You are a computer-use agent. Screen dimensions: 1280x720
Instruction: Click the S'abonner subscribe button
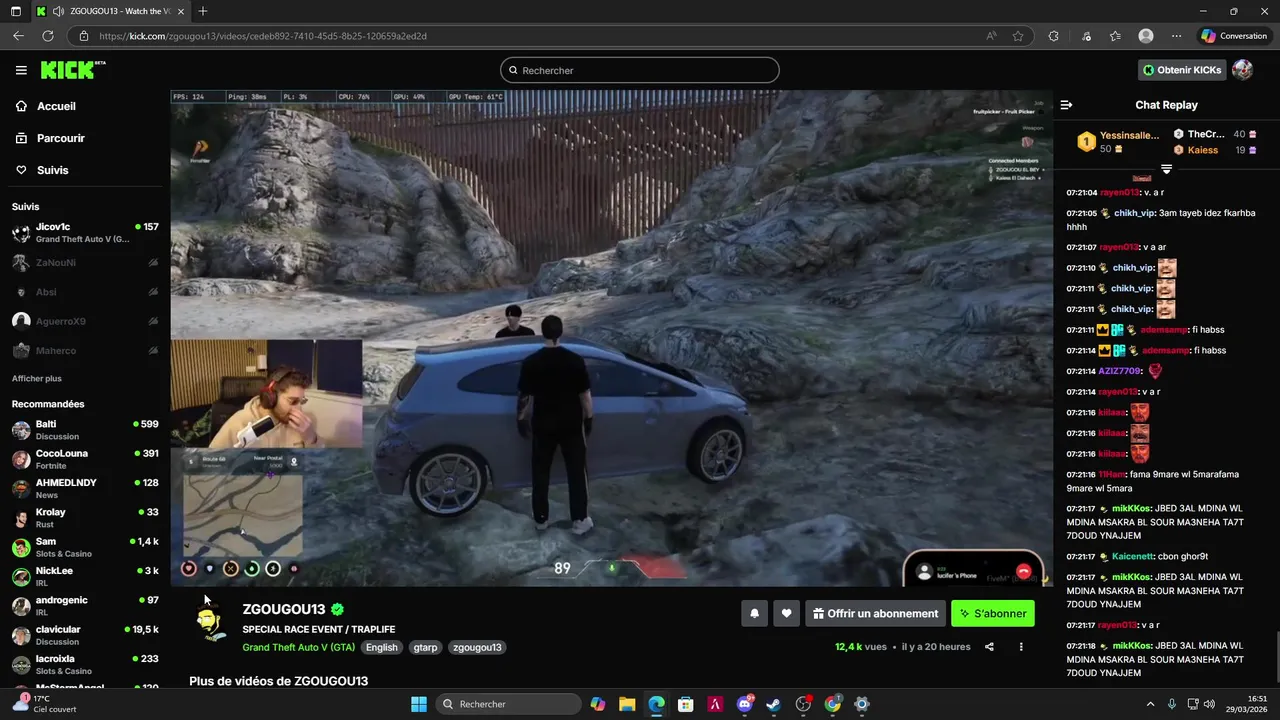(x=993, y=614)
